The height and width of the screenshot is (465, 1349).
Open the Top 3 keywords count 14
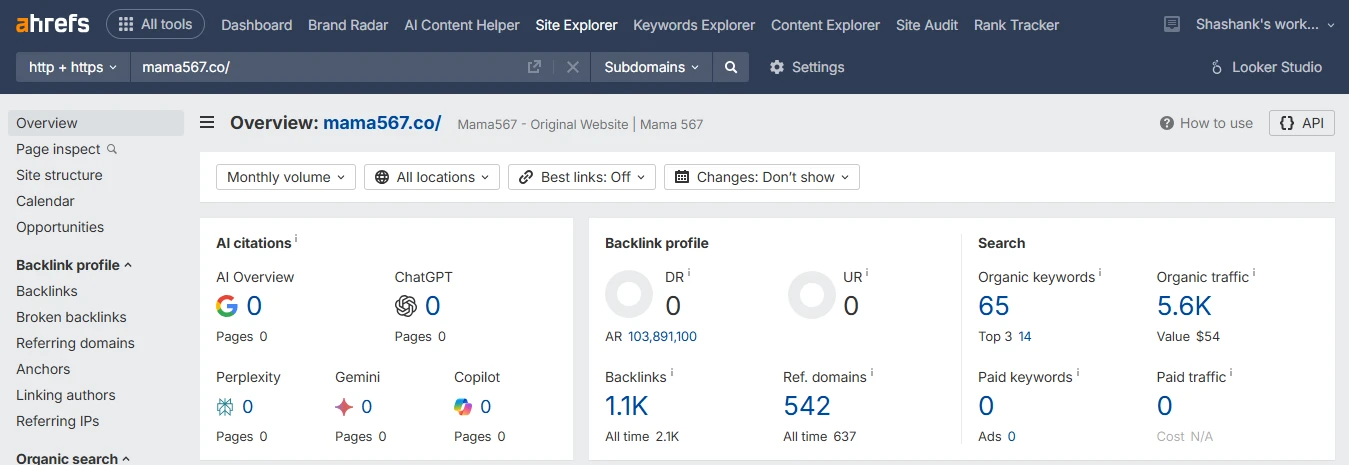tap(1025, 337)
